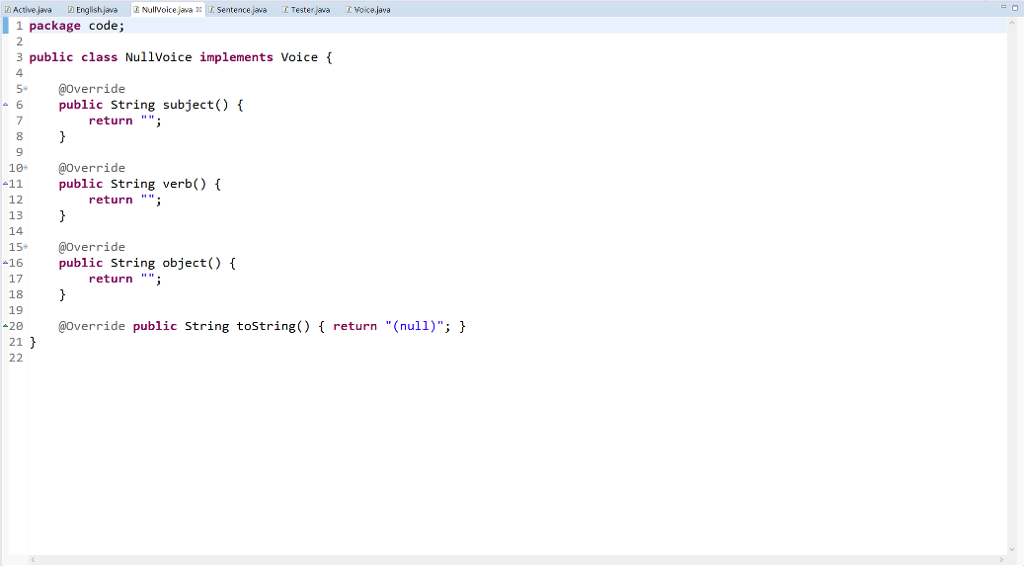
Task: Click the 'object()' method name
Action: [x=191, y=262]
